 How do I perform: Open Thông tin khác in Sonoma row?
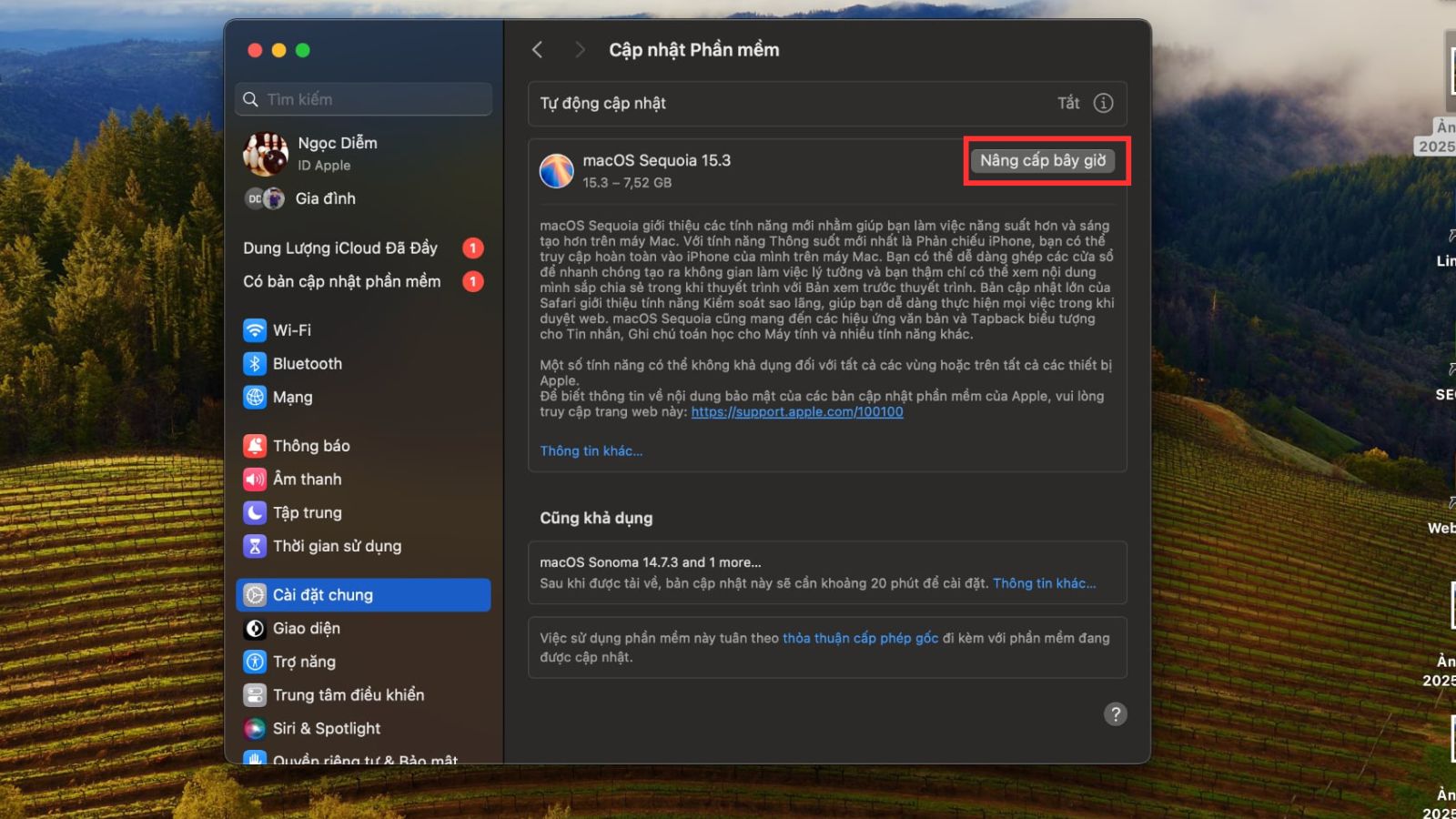pos(1045,583)
